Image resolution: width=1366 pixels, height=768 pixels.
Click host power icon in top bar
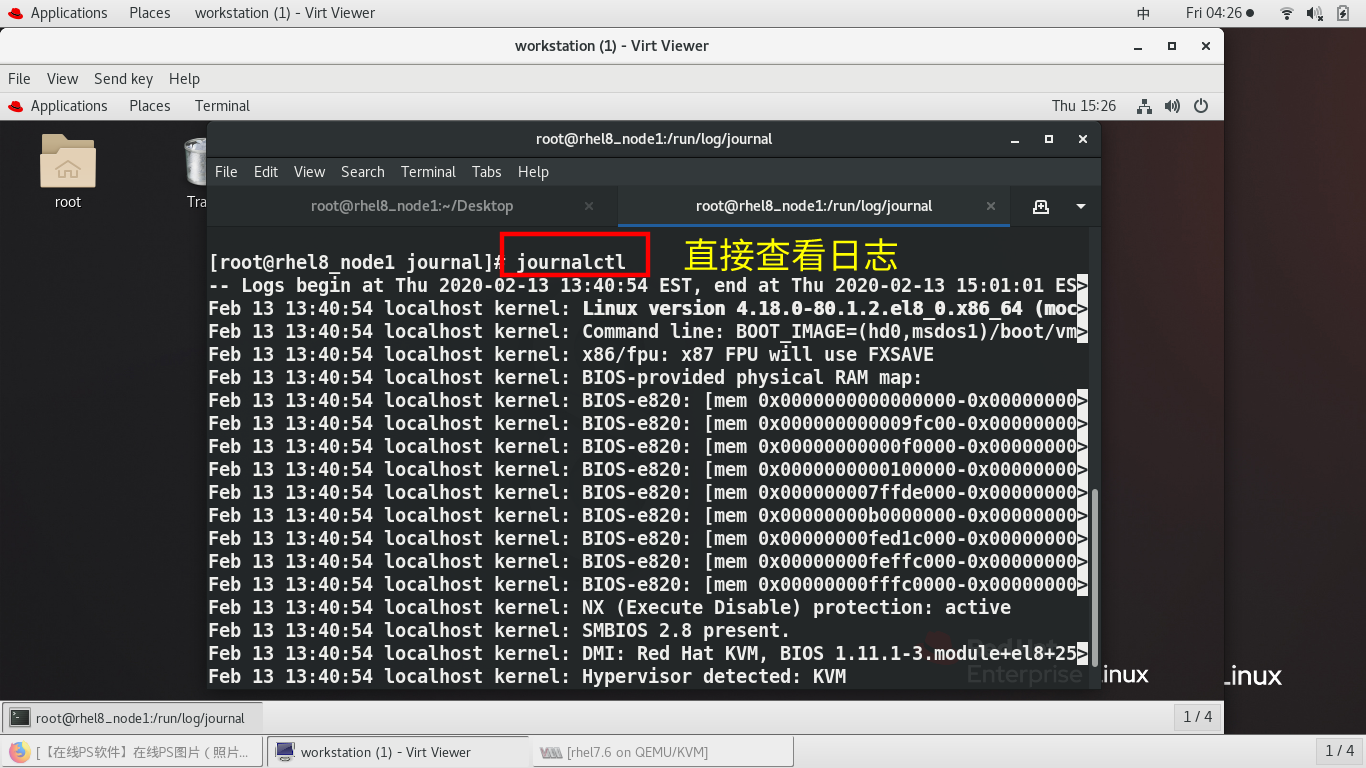coord(1343,13)
